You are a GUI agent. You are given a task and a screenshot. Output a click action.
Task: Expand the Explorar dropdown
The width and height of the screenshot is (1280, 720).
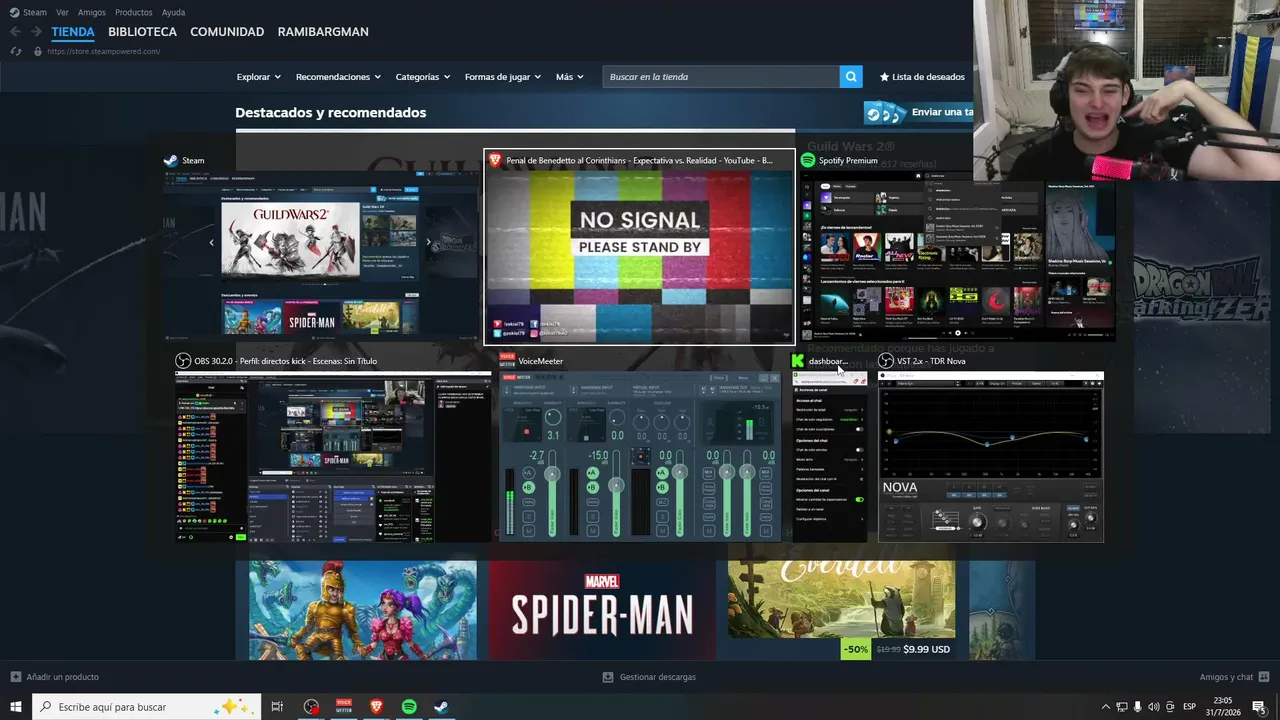[x=259, y=77]
